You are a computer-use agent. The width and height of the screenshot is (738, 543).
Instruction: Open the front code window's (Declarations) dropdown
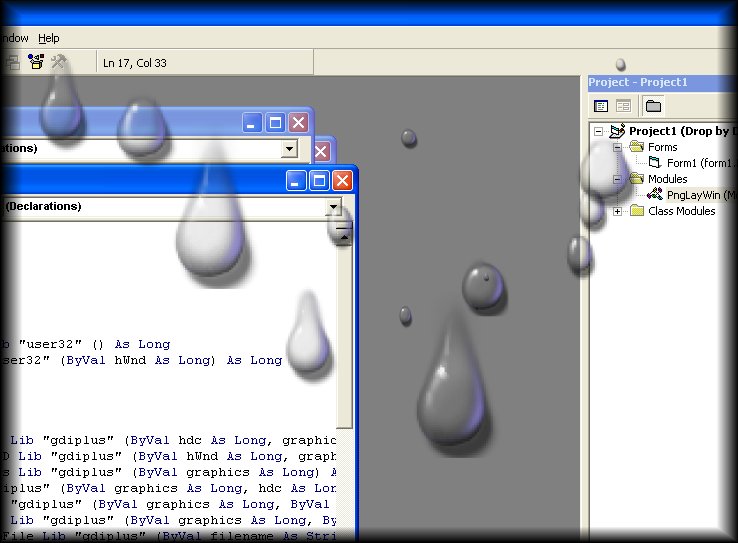click(x=333, y=206)
